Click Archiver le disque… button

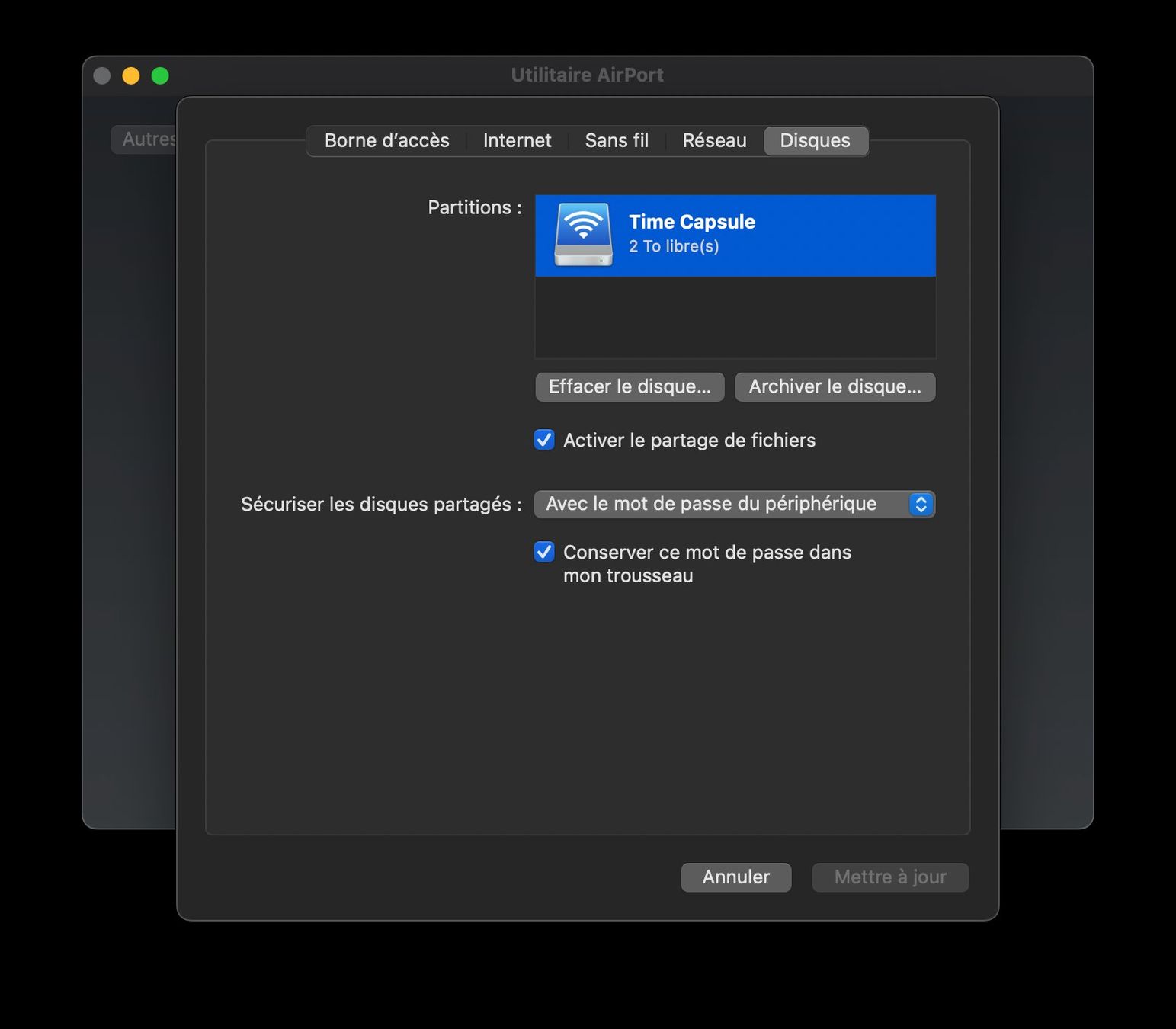pyautogui.click(x=835, y=386)
